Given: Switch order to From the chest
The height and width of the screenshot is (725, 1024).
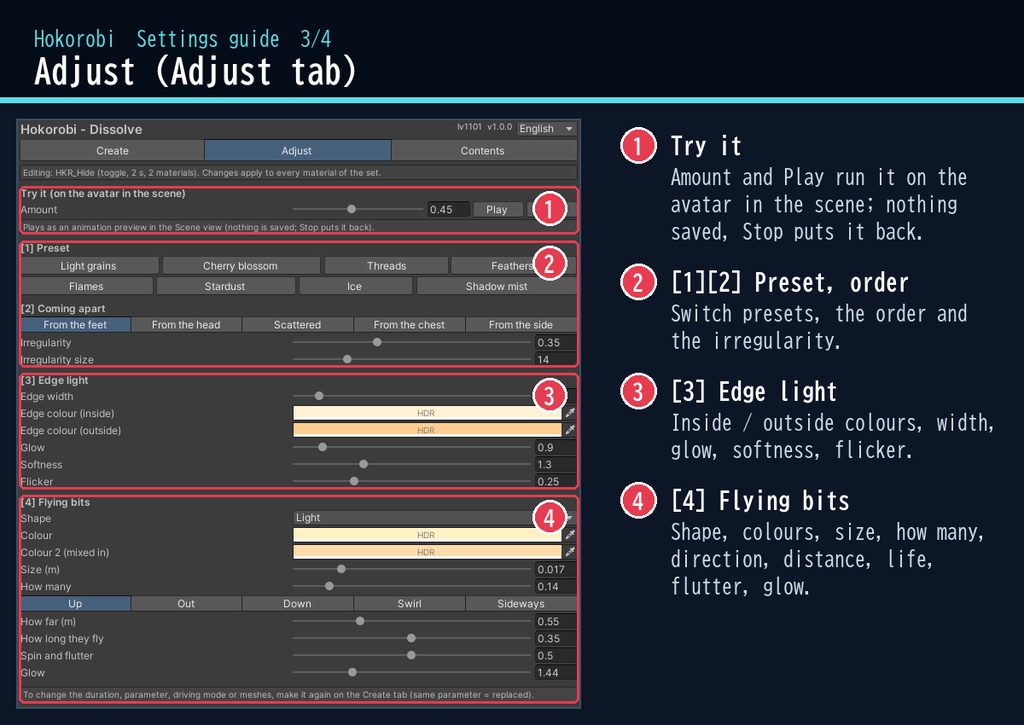Looking at the screenshot, I should coord(409,325).
